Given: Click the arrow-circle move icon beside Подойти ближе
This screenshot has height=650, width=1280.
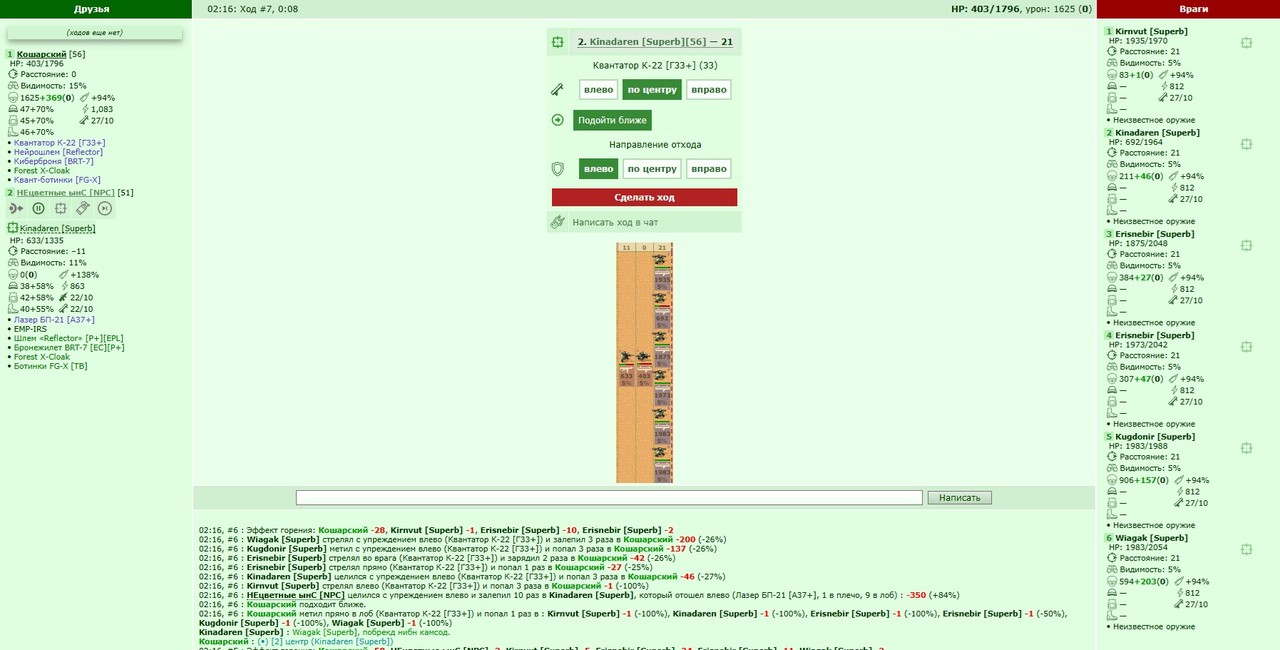Looking at the screenshot, I should pyautogui.click(x=557, y=120).
